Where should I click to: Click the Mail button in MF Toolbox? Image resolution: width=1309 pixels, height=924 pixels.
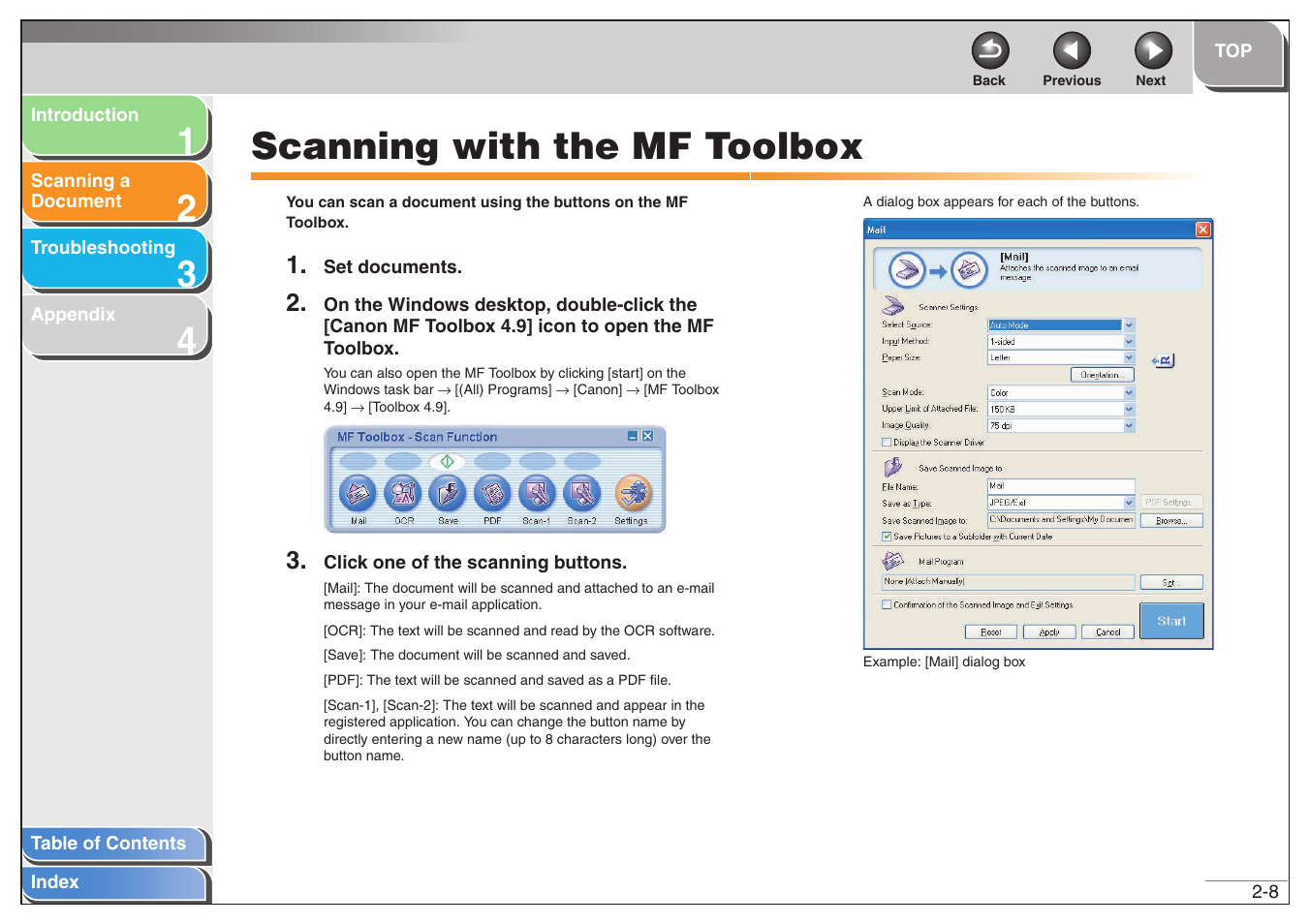[x=358, y=493]
